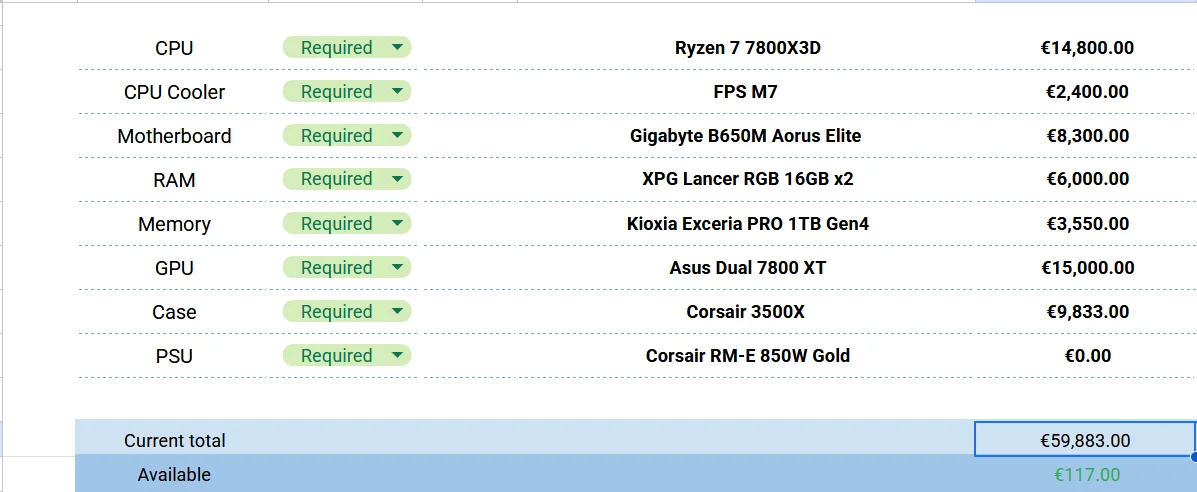Open the Required dropdown in Motherboard row

tap(347, 136)
